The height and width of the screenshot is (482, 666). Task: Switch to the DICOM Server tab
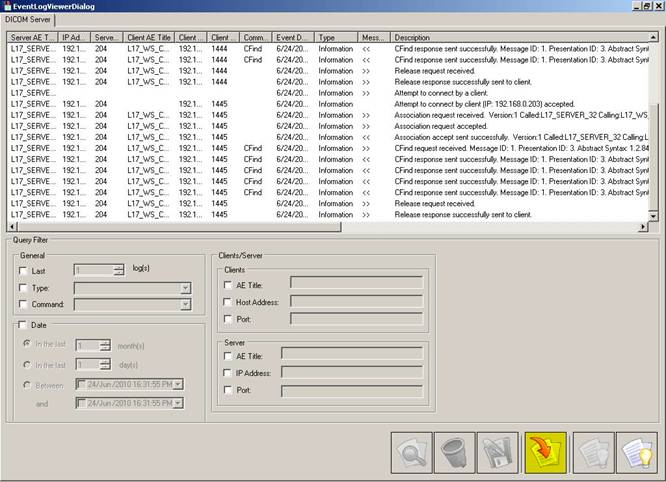click(x=28, y=20)
